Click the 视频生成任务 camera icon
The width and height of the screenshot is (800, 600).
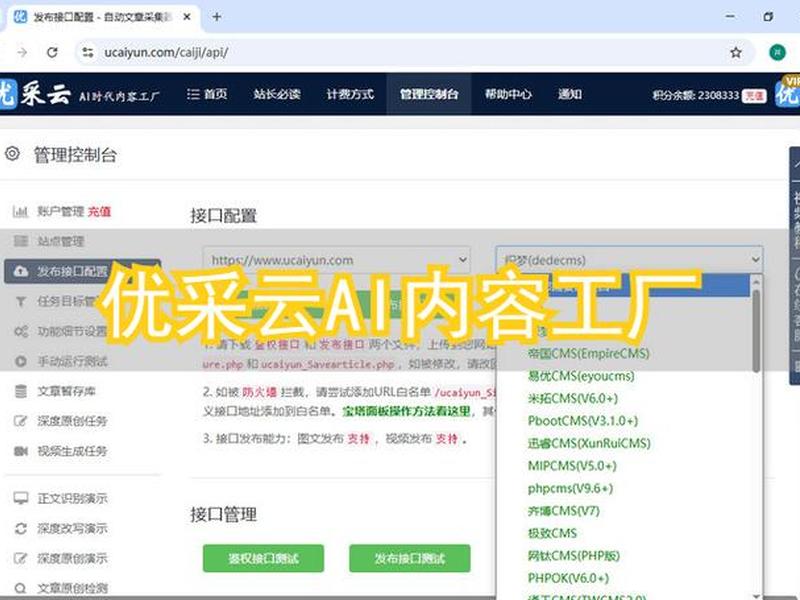click(x=20, y=451)
